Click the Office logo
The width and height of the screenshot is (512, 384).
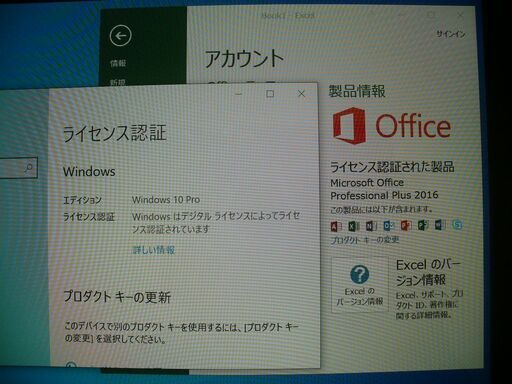391,126
